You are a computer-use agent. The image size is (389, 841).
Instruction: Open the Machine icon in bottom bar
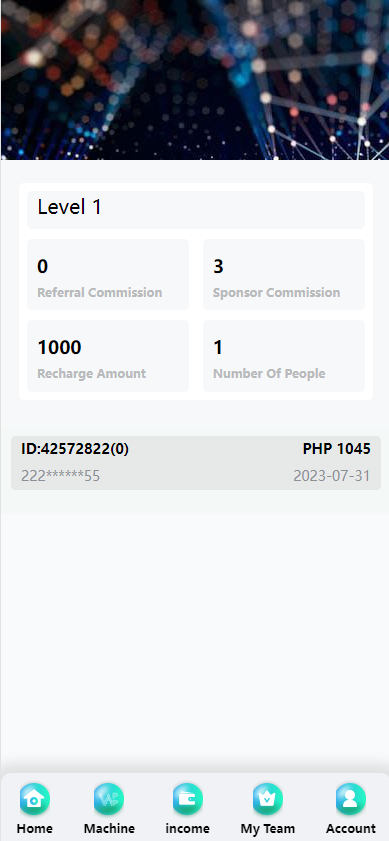click(x=109, y=799)
